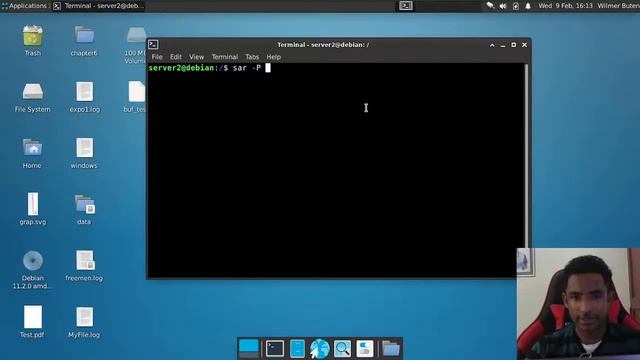The image size is (640, 360).
Task: Open the file manager from the dock
Action: click(x=297, y=349)
